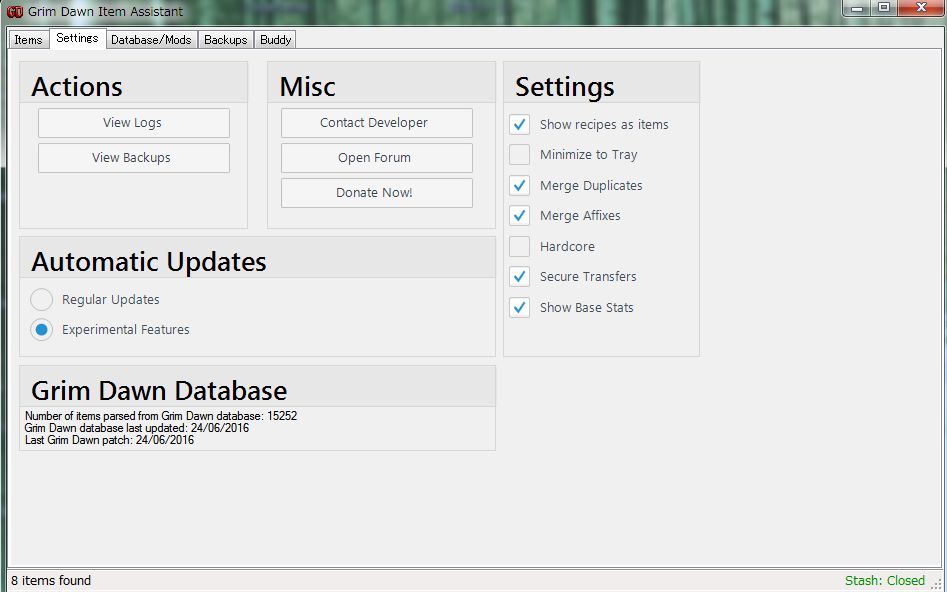947x592 pixels.
Task: Enable the Hardcore checkbox
Action: 519,246
